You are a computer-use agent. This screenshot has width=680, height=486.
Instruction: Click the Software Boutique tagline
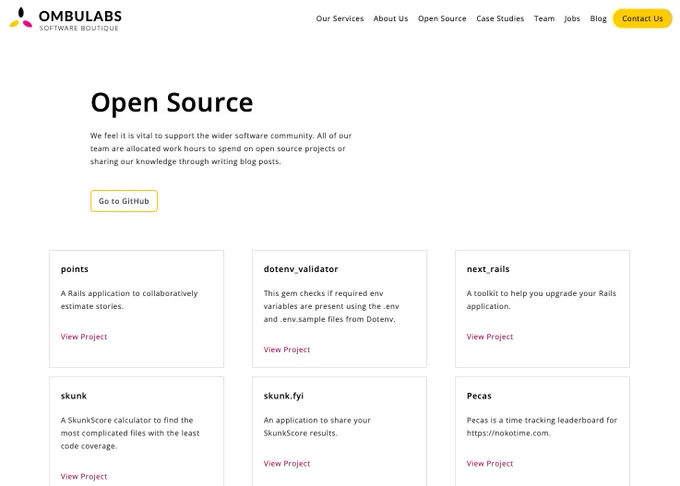click(x=79, y=28)
